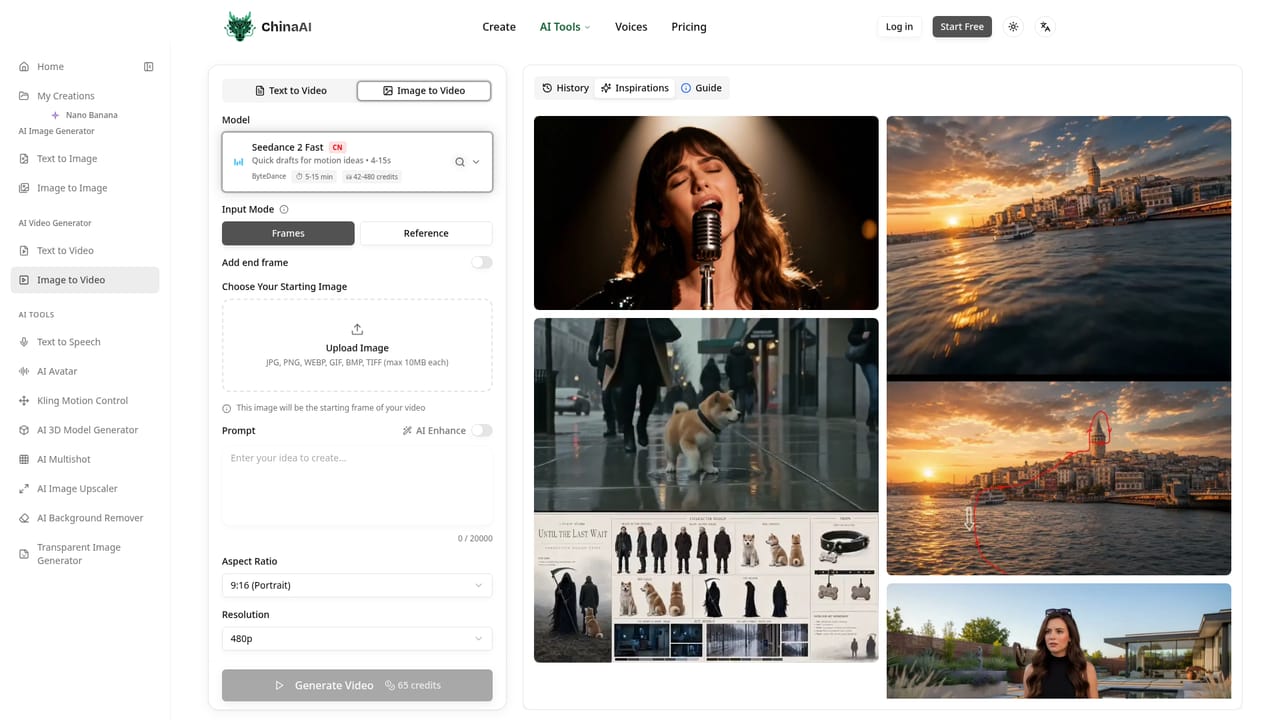Viewport: 1280px width, 720px height.
Task: Enable the Add end frame switch
Action: tap(482, 262)
